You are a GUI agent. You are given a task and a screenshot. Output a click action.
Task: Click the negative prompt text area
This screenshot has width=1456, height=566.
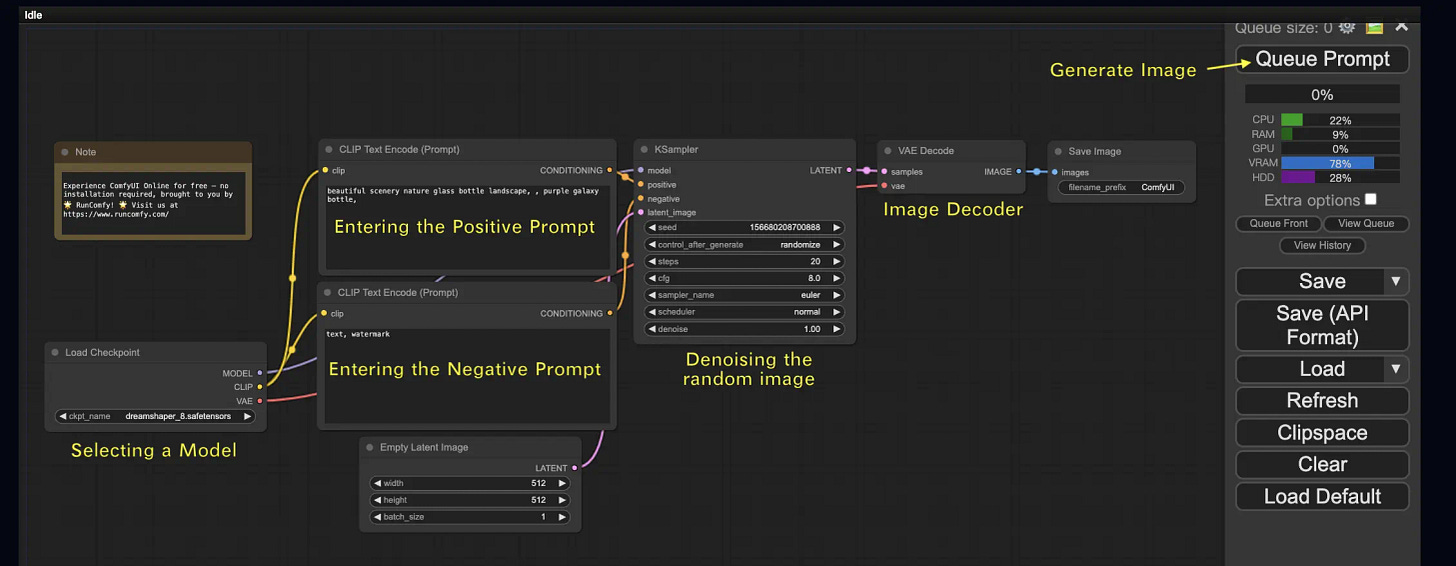click(468, 375)
